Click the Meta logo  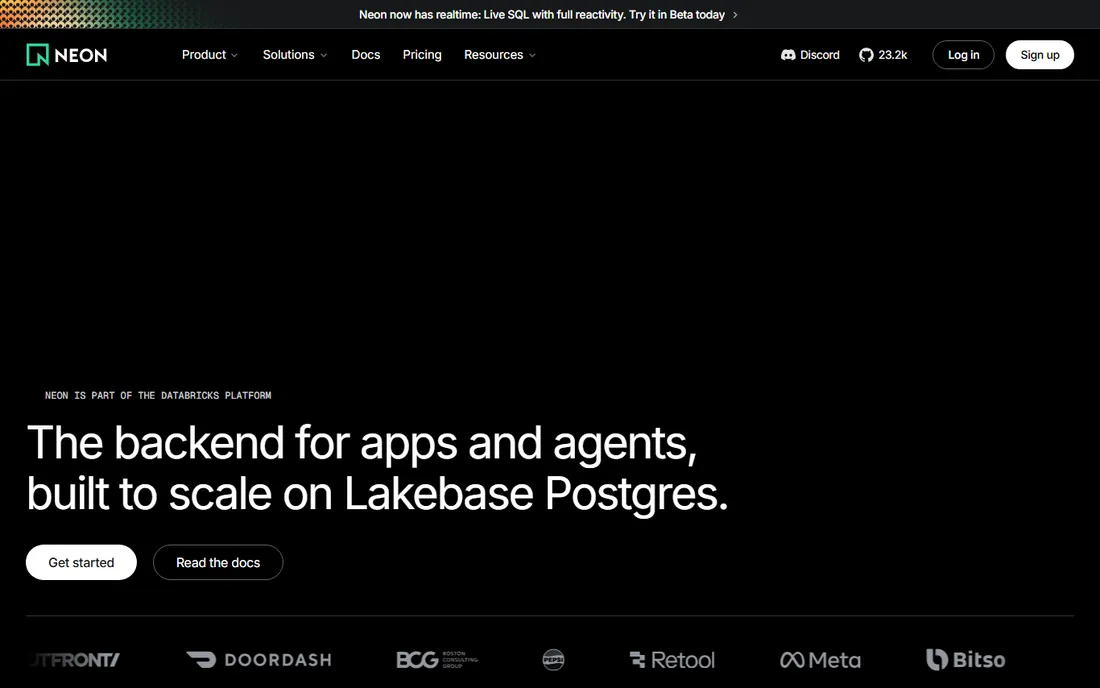pos(820,659)
